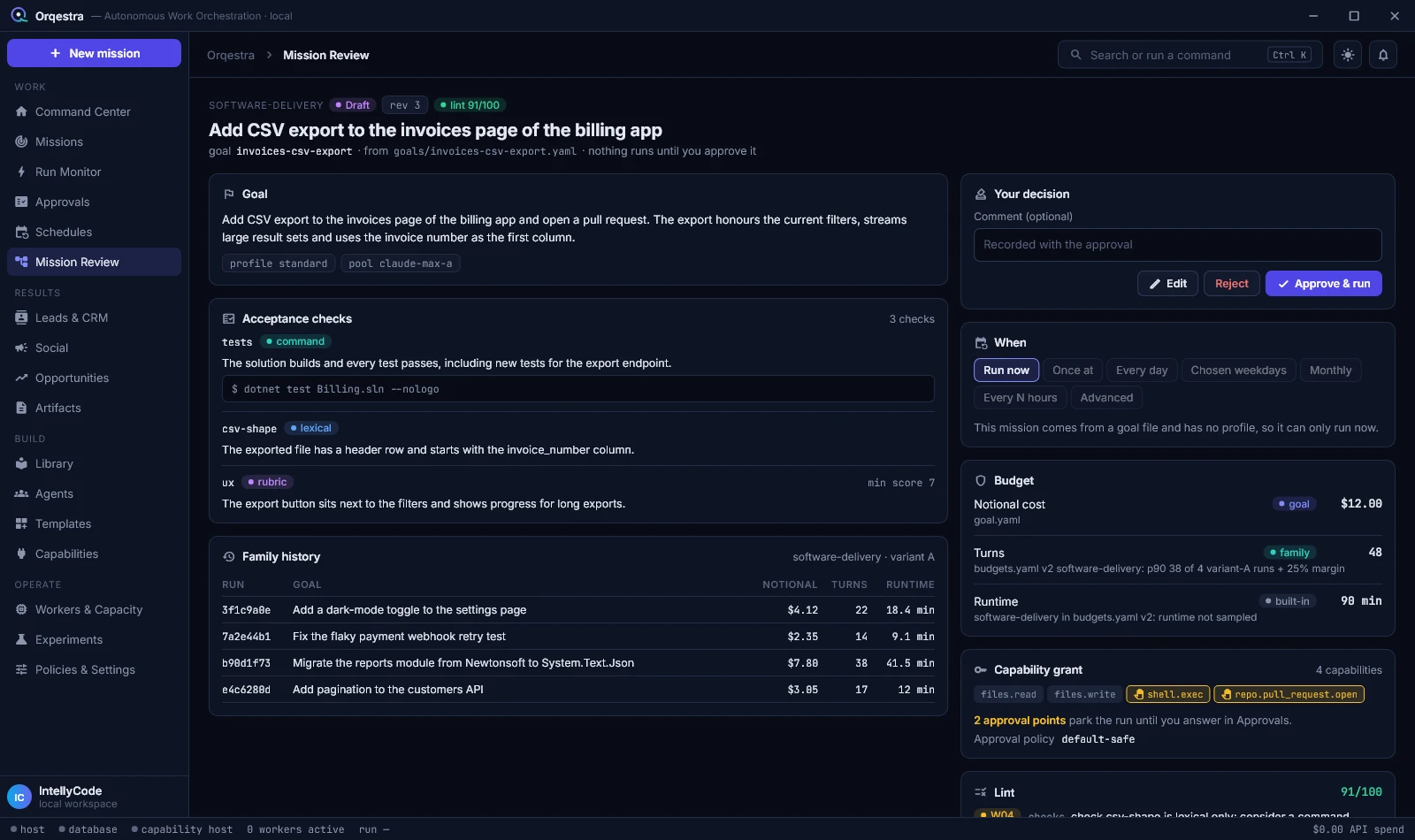The image size is (1415, 840).
Task: Click the Search or run a command box
Action: [x=1189, y=55]
